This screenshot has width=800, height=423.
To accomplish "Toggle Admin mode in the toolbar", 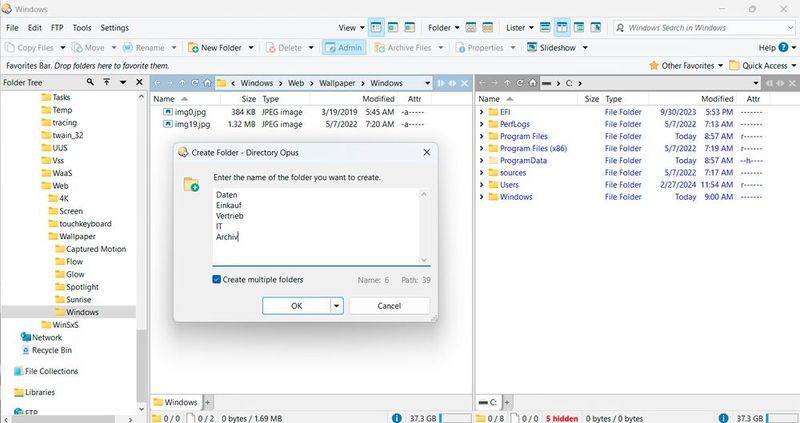I will pos(344,47).
